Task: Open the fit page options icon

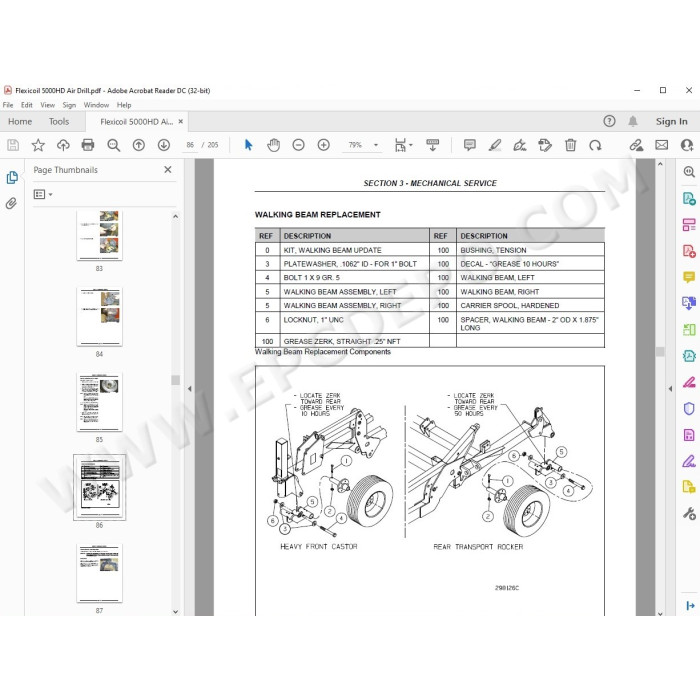Action: pyautogui.click(x=403, y=145)
